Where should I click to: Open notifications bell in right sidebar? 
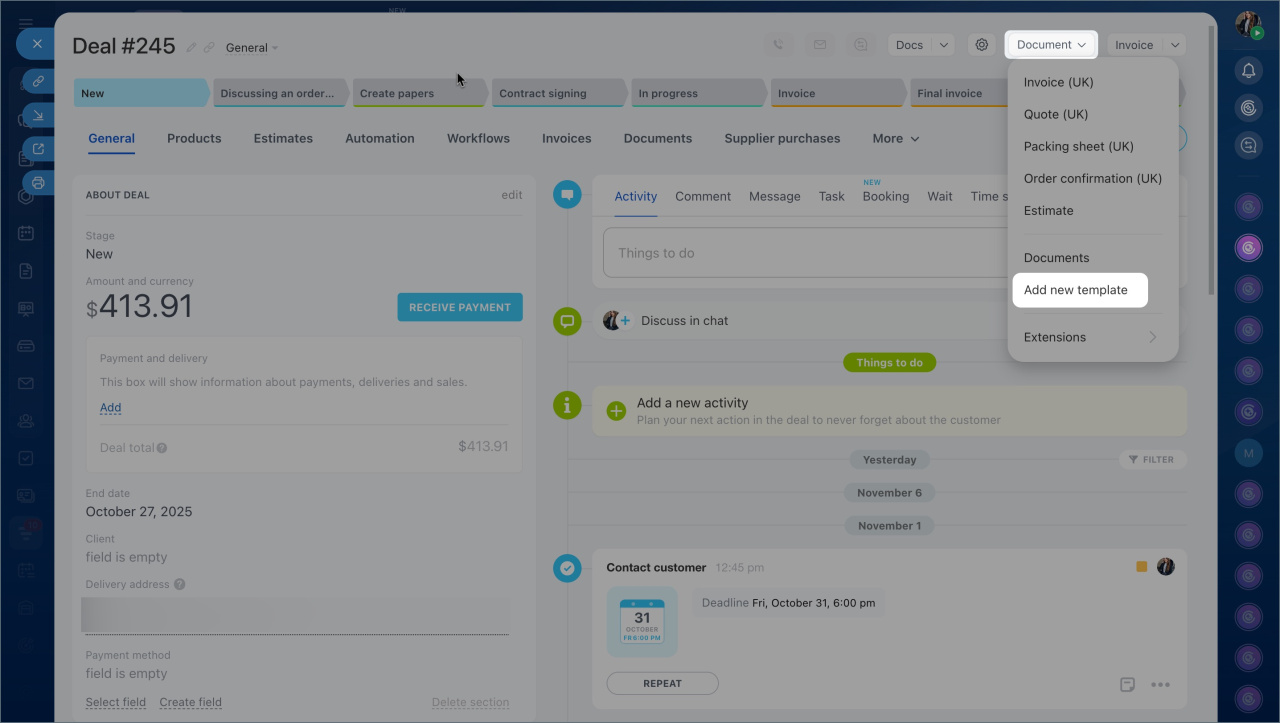[1248, 70]
